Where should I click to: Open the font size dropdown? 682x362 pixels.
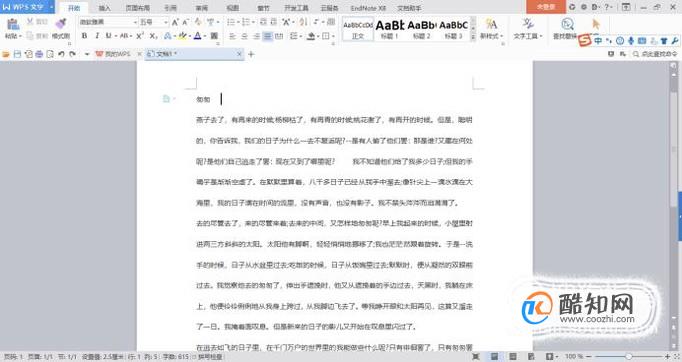(x=166, y=22)
